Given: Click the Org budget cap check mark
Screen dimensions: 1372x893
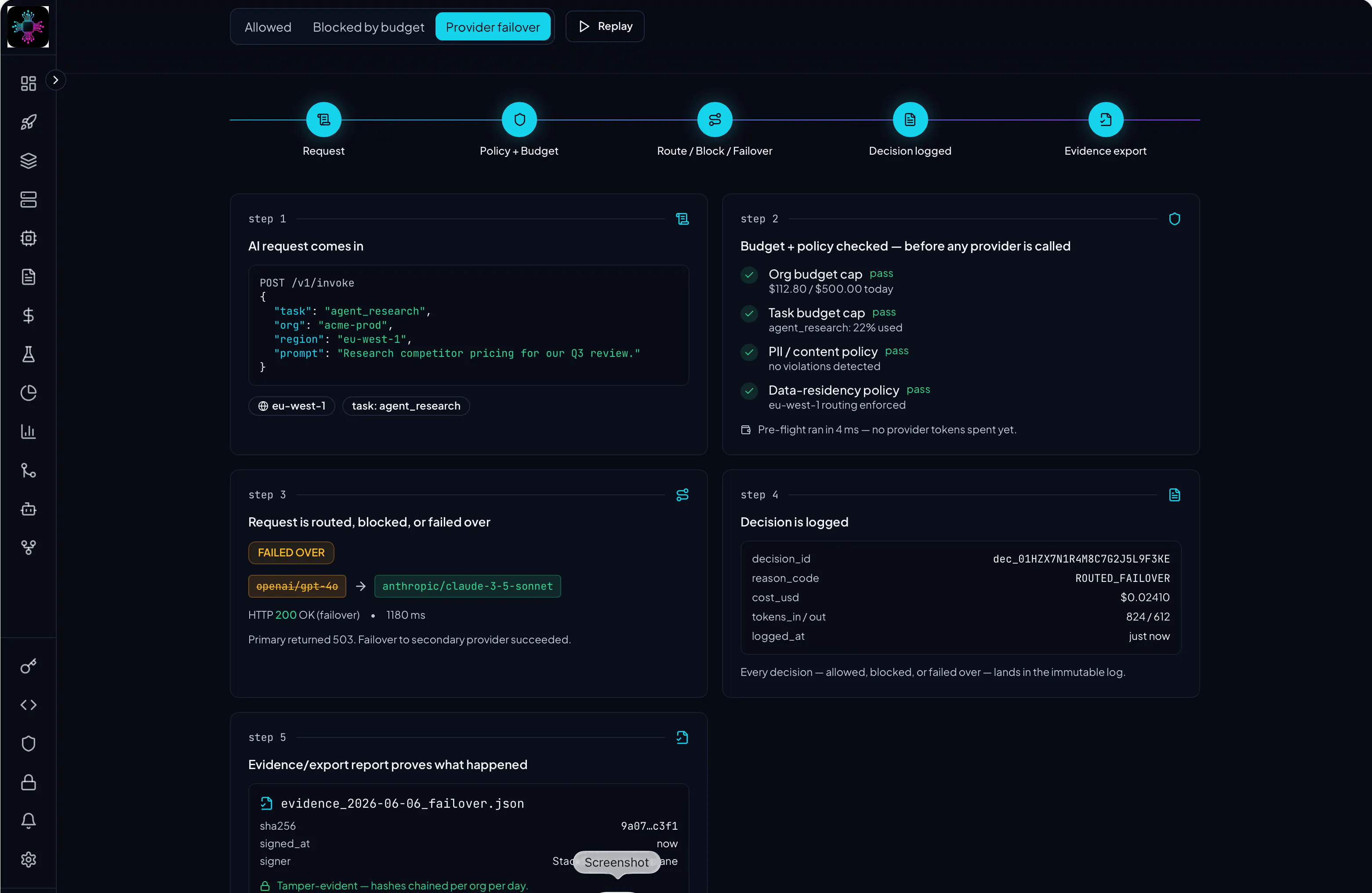Looking at the screenshot, I should coord(749,275).
